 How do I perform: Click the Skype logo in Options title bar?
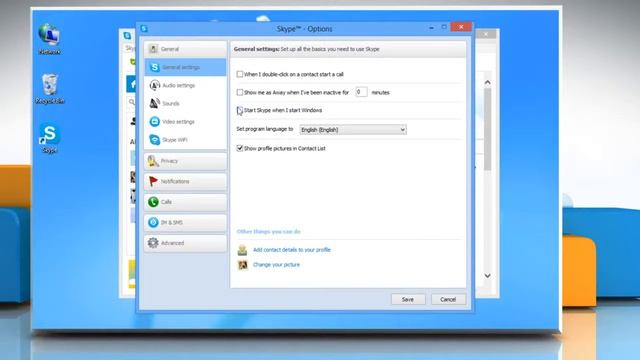click(144, 29)
